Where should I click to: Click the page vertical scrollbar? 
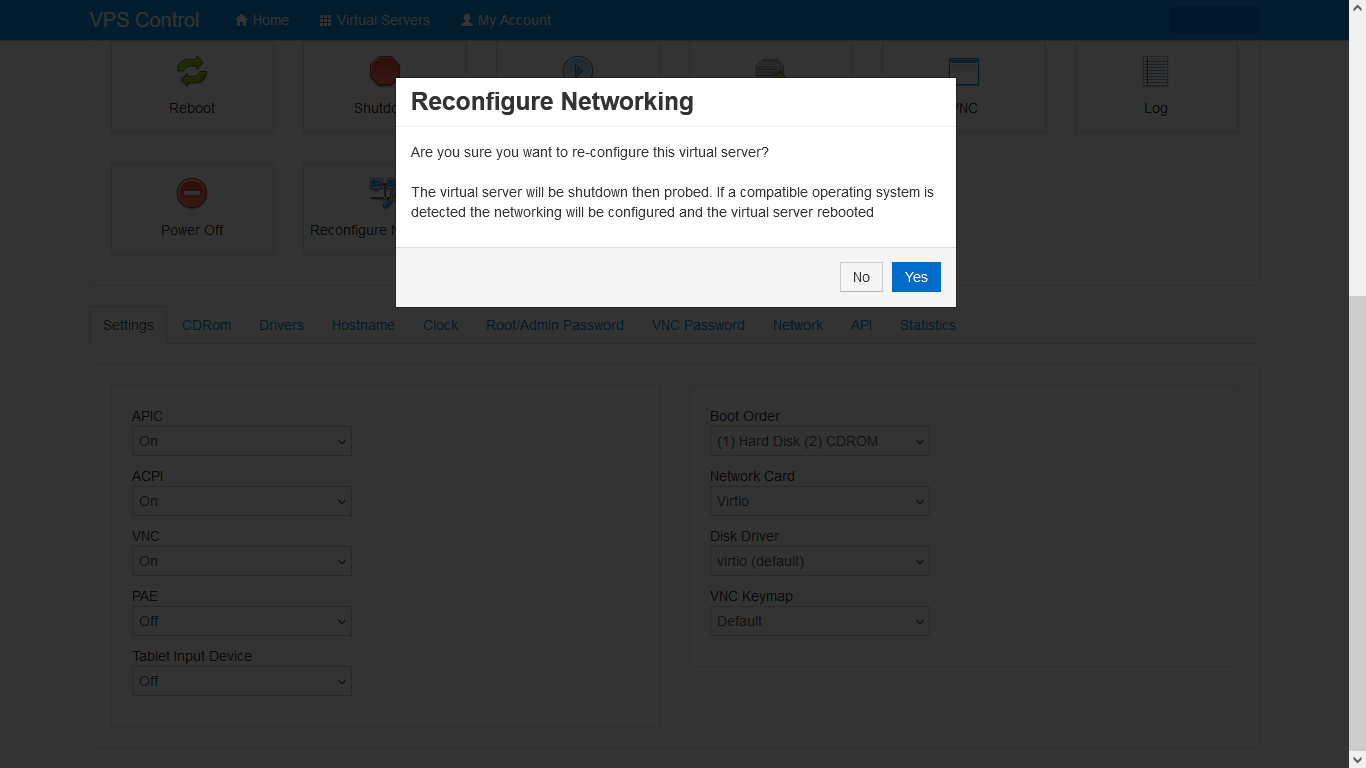pyautogui.click(x=1357, y=500)
